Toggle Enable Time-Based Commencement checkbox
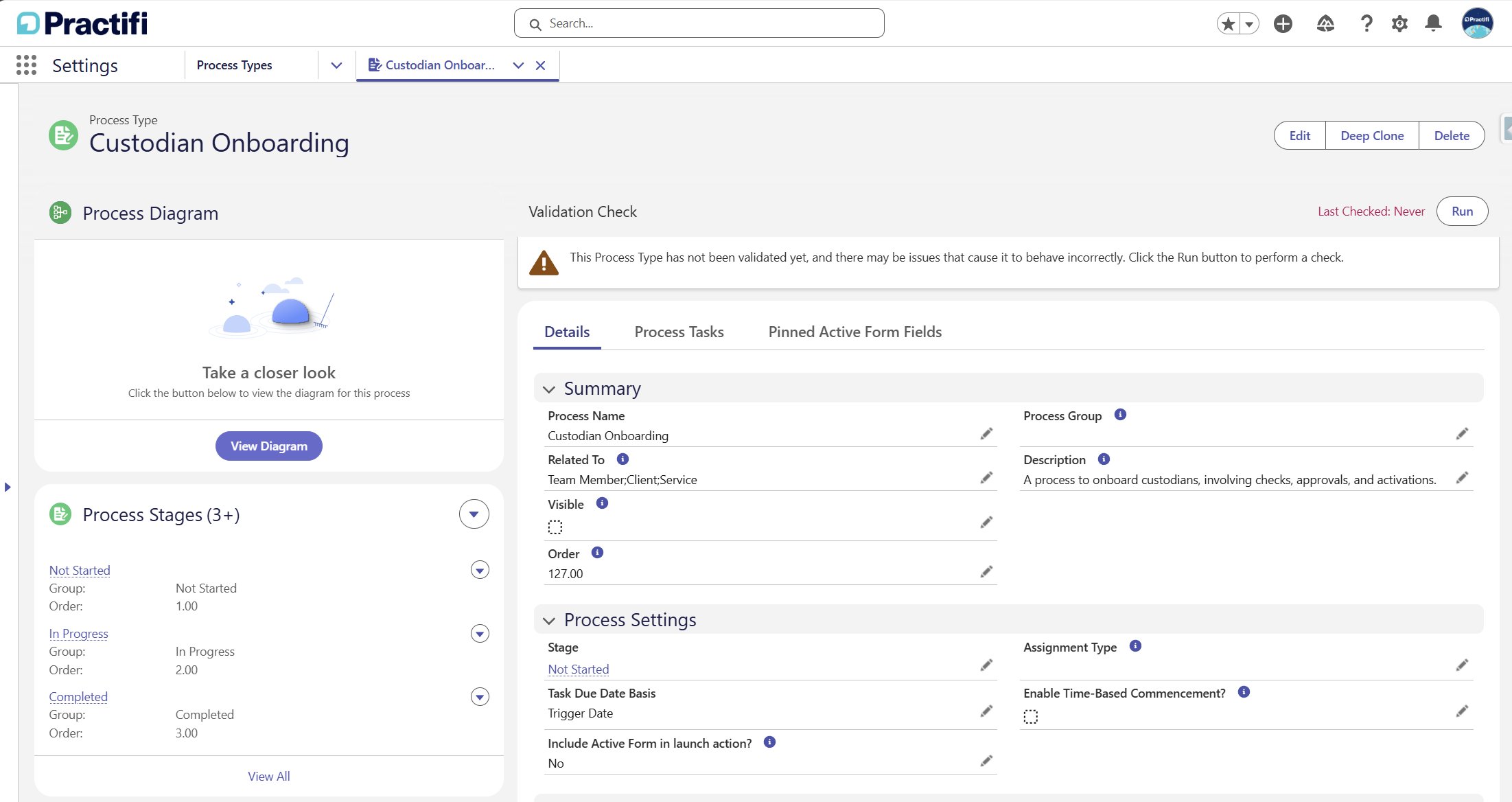The height and width of the screenshot is (802, 1512). (1031, 717)
